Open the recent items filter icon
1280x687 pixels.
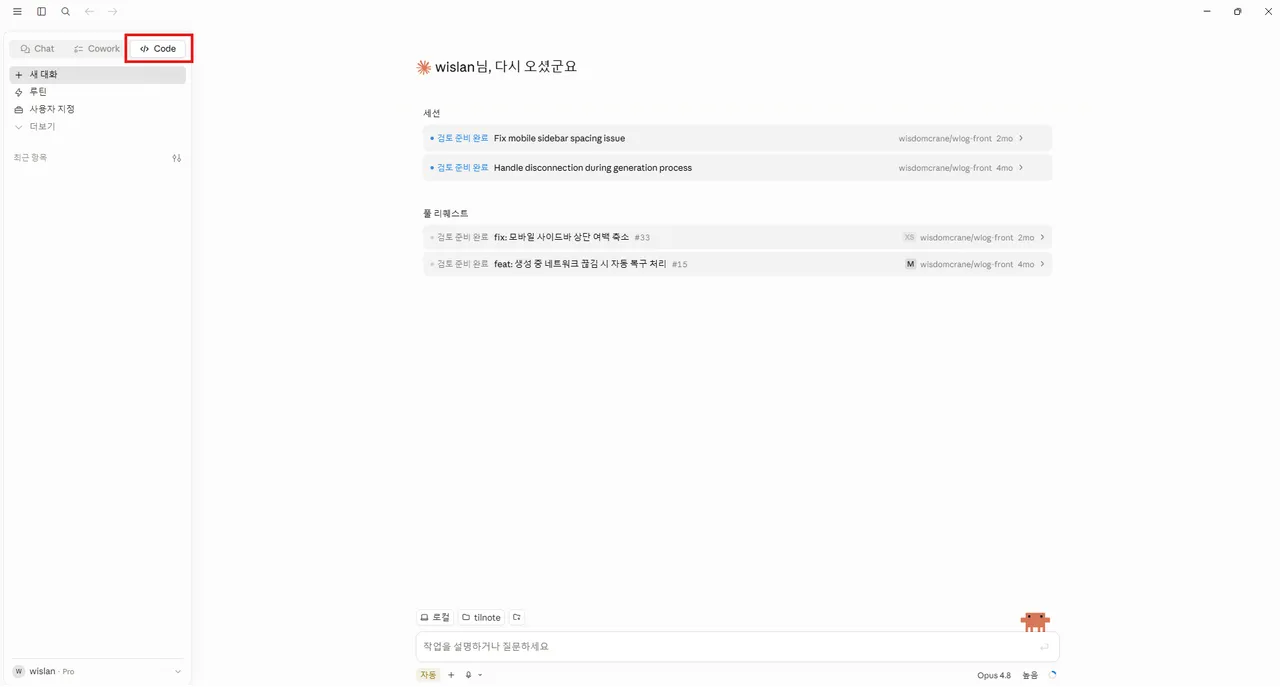click(177, 158)
